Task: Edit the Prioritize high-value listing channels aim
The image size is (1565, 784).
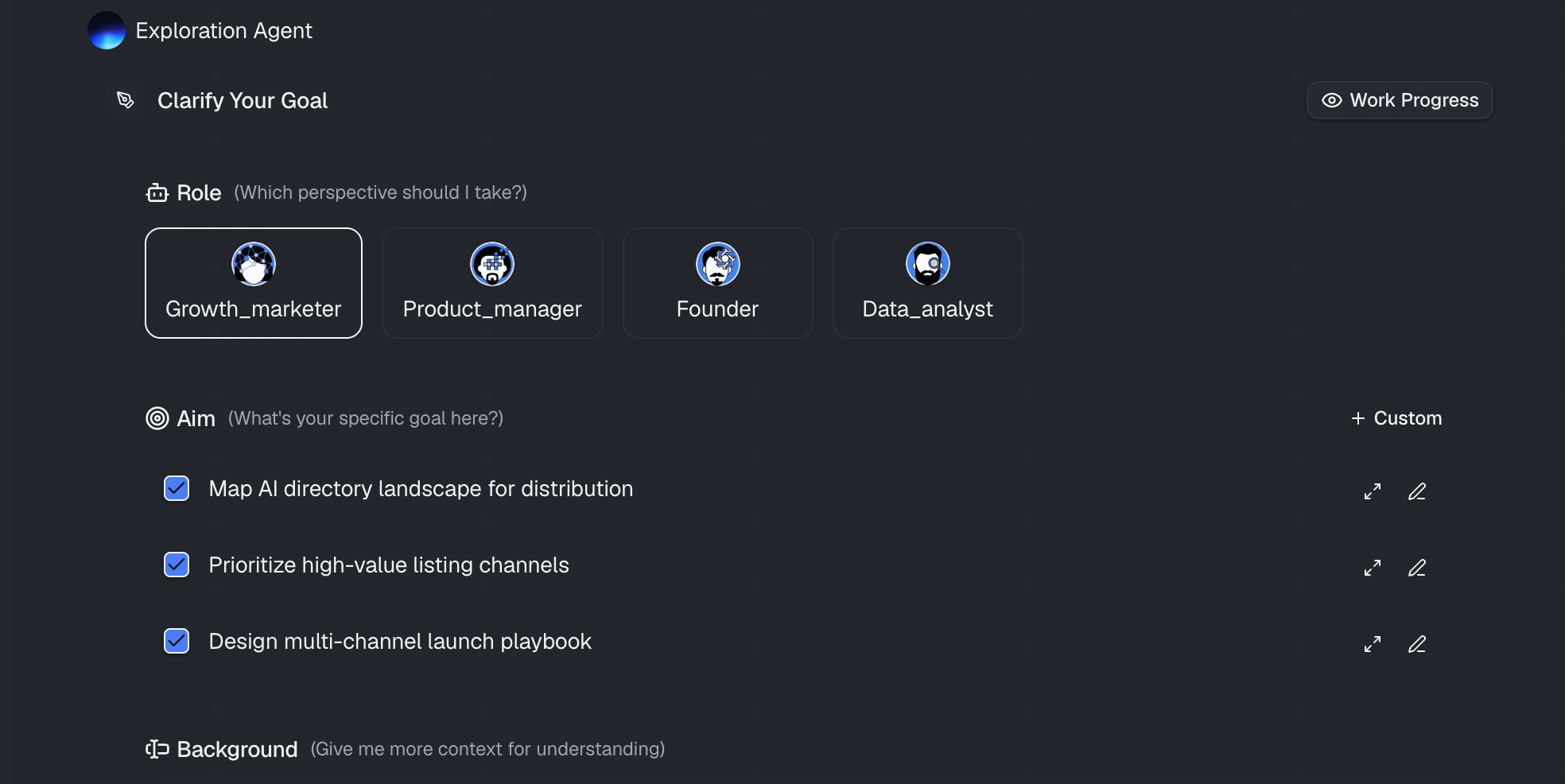Action: point(1417,568)
